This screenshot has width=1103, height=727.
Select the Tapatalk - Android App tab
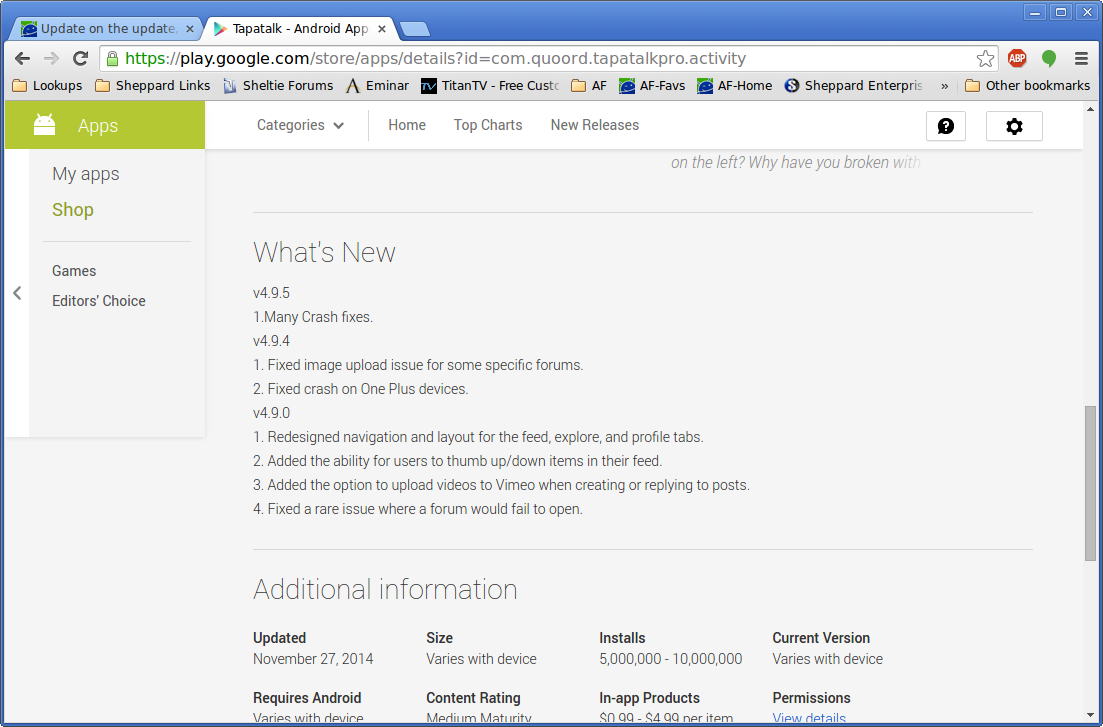(299, 29)
